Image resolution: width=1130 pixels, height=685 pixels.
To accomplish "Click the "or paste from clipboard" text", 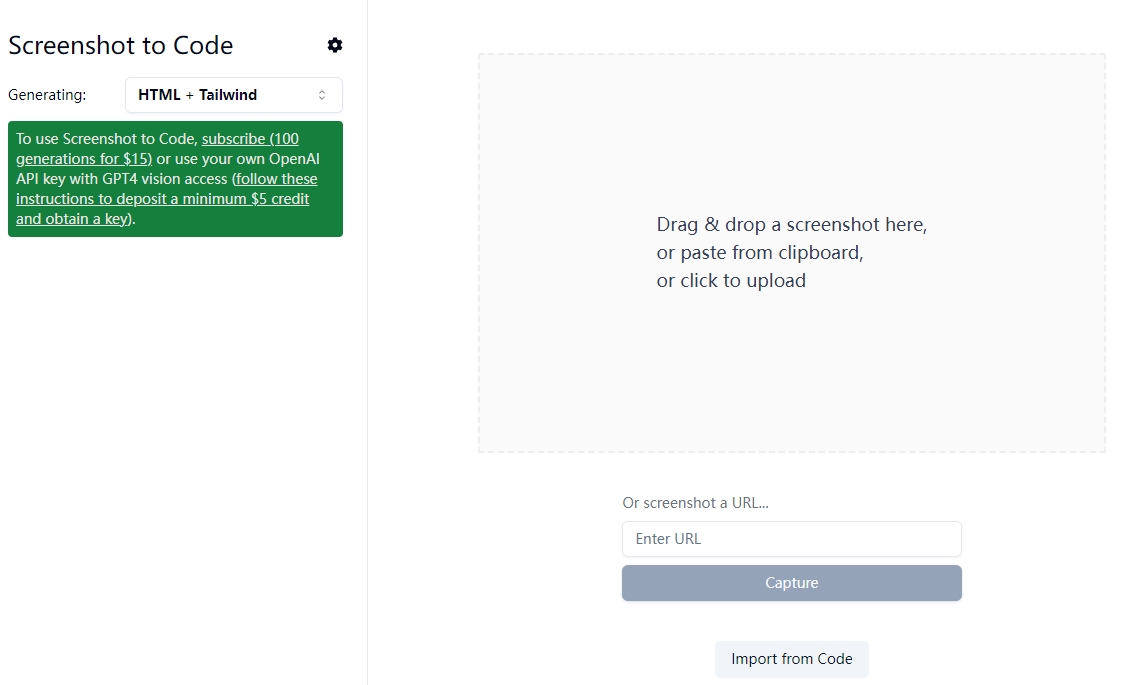I will coord(759,253).
